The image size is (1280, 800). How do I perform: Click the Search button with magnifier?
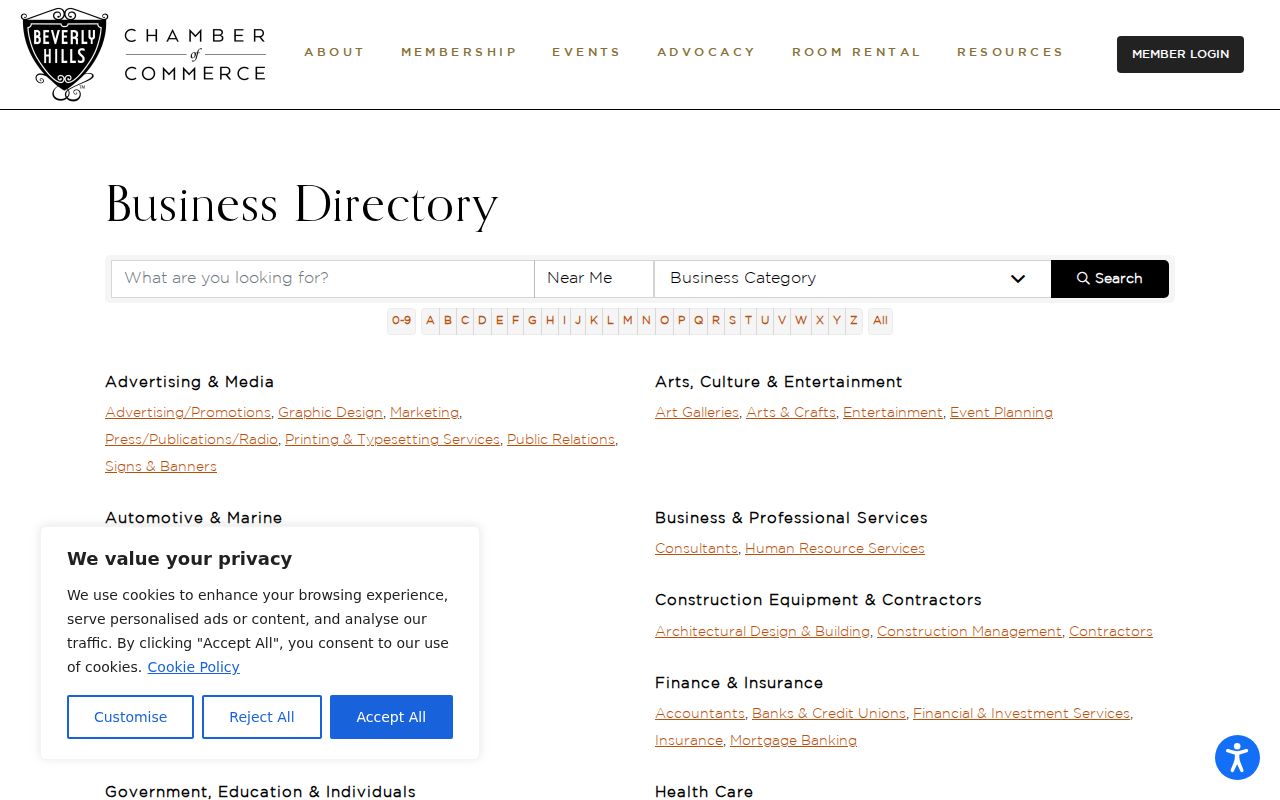(x=1109, y=278)
